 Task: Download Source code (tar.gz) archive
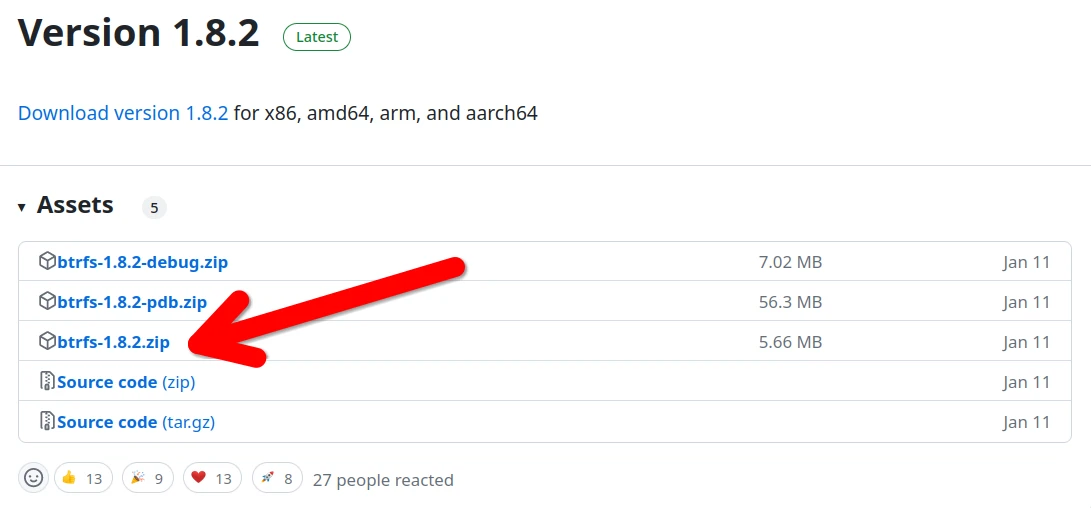136,422
